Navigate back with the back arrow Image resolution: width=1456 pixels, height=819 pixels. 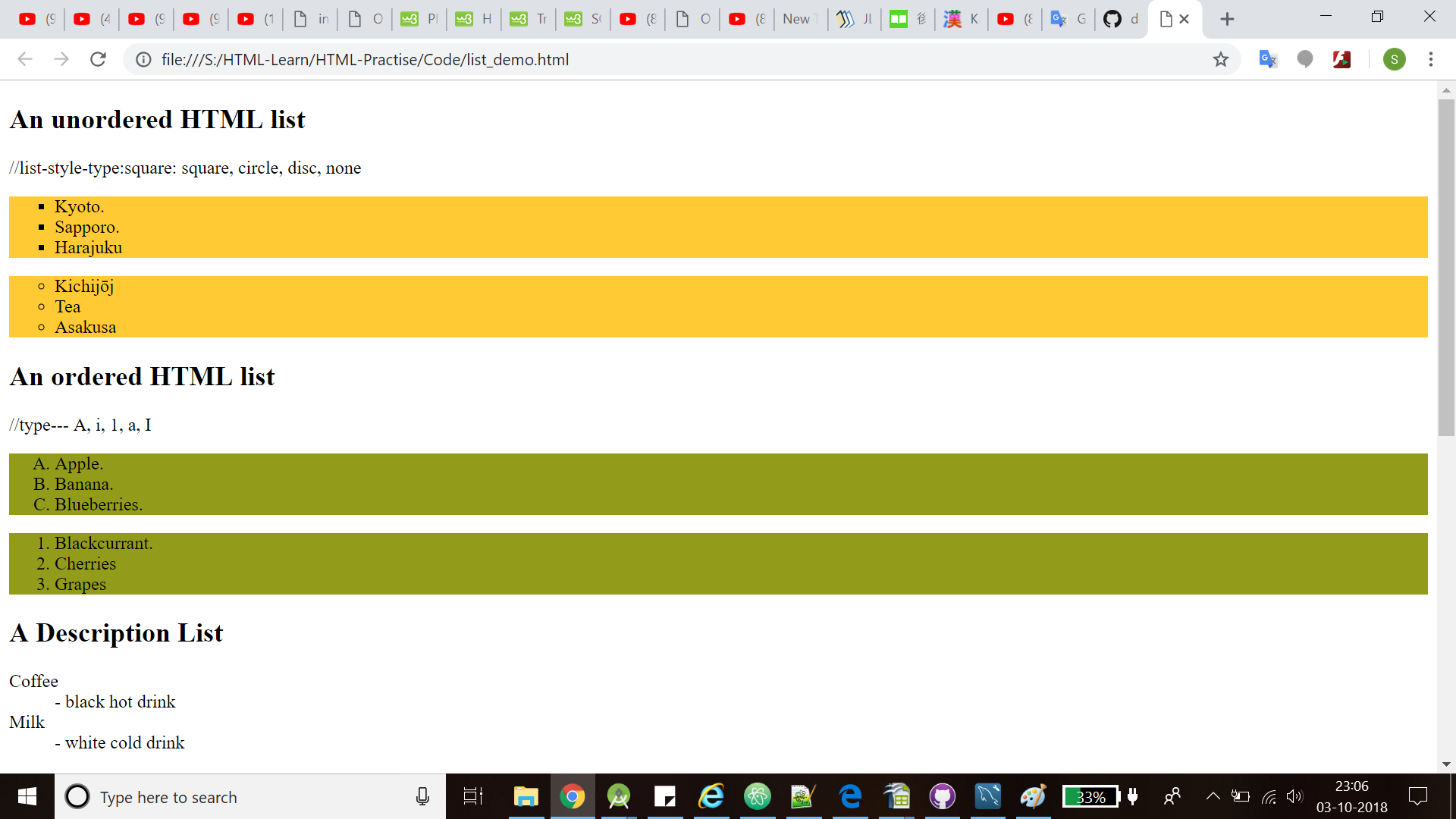[25, 59]
